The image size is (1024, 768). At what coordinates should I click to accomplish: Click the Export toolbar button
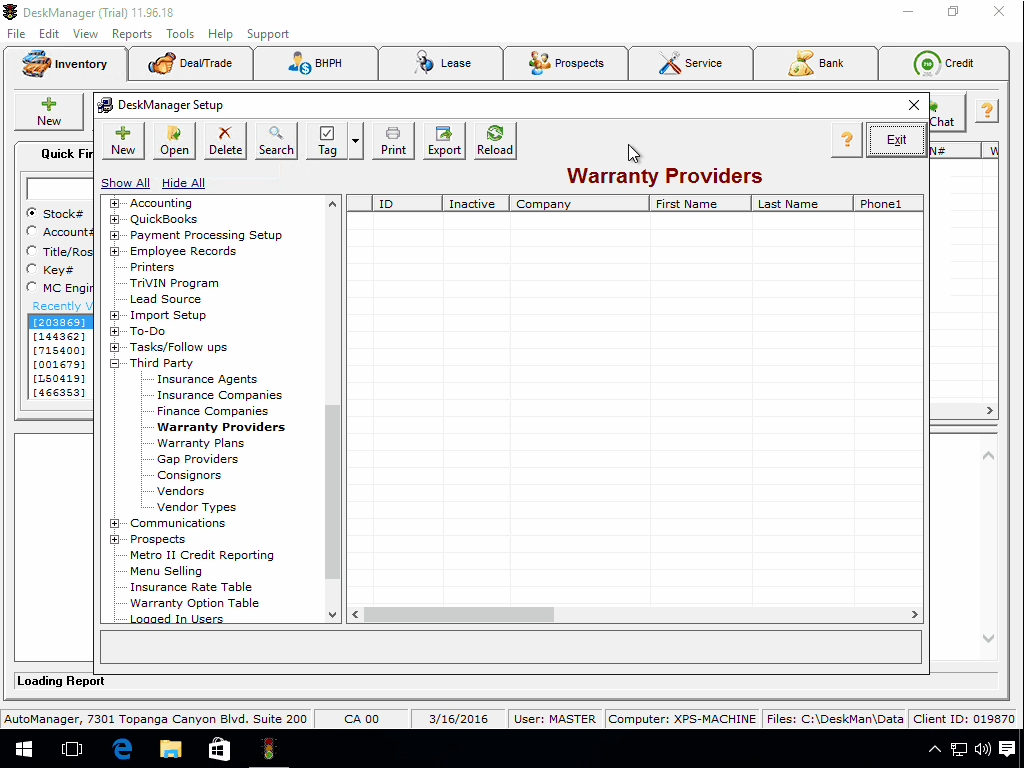point(444,140)
